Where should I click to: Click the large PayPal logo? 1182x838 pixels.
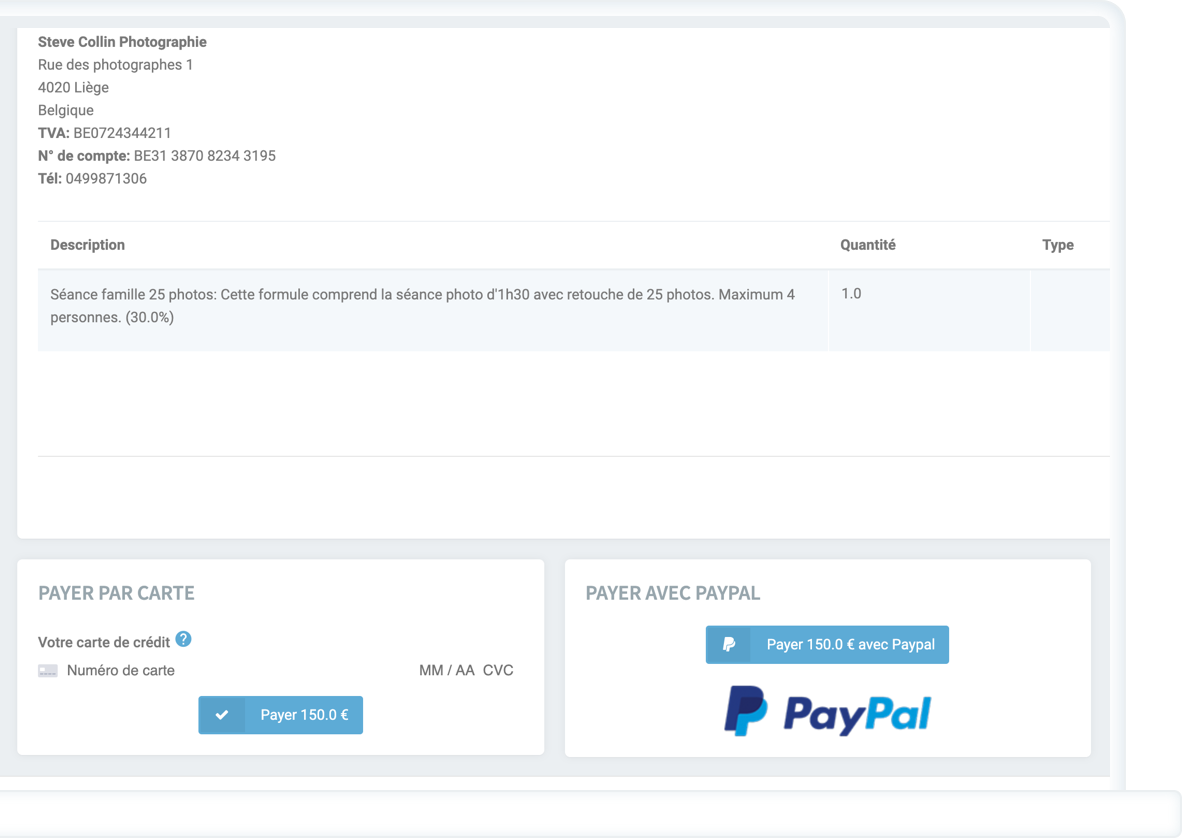click(827, 712)
